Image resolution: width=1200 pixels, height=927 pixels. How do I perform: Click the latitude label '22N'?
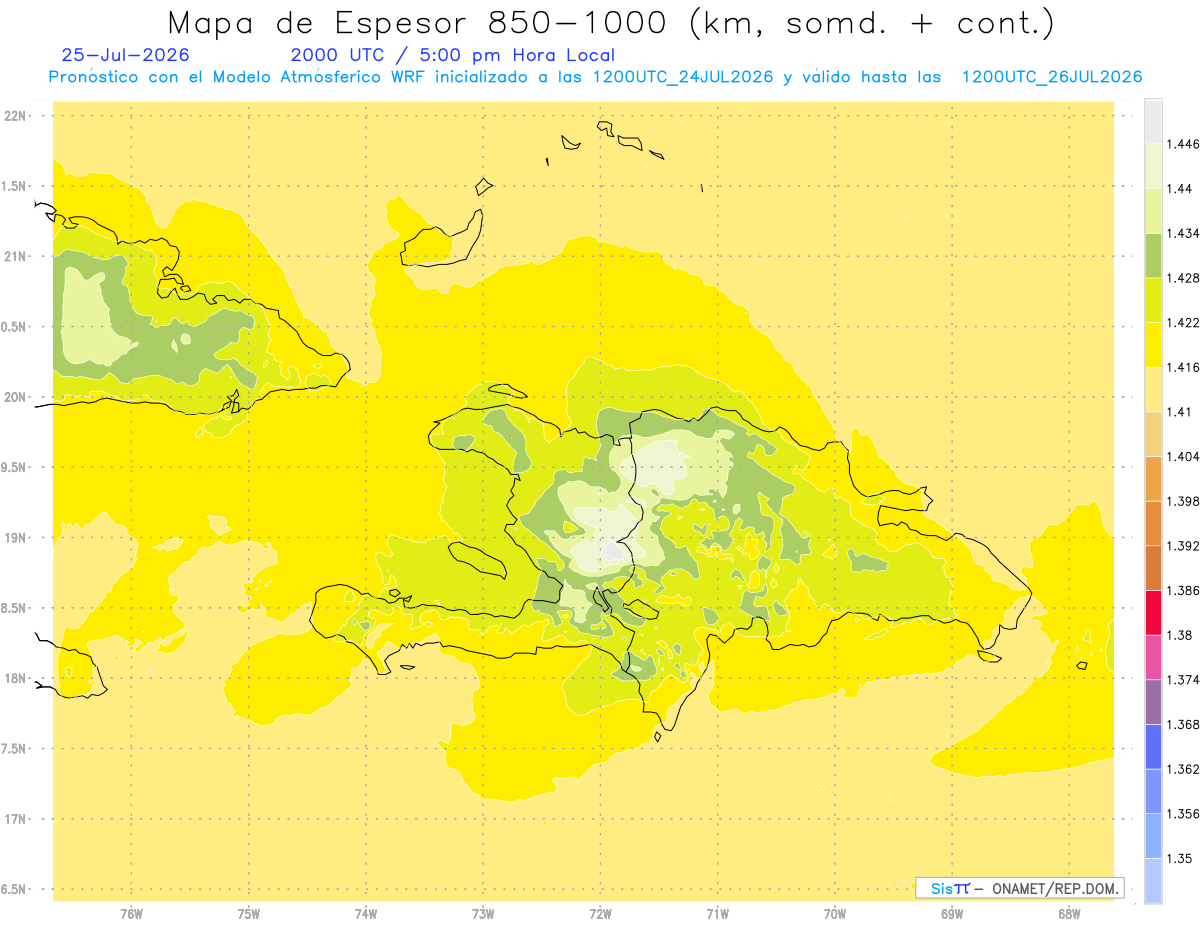point(16,116)
